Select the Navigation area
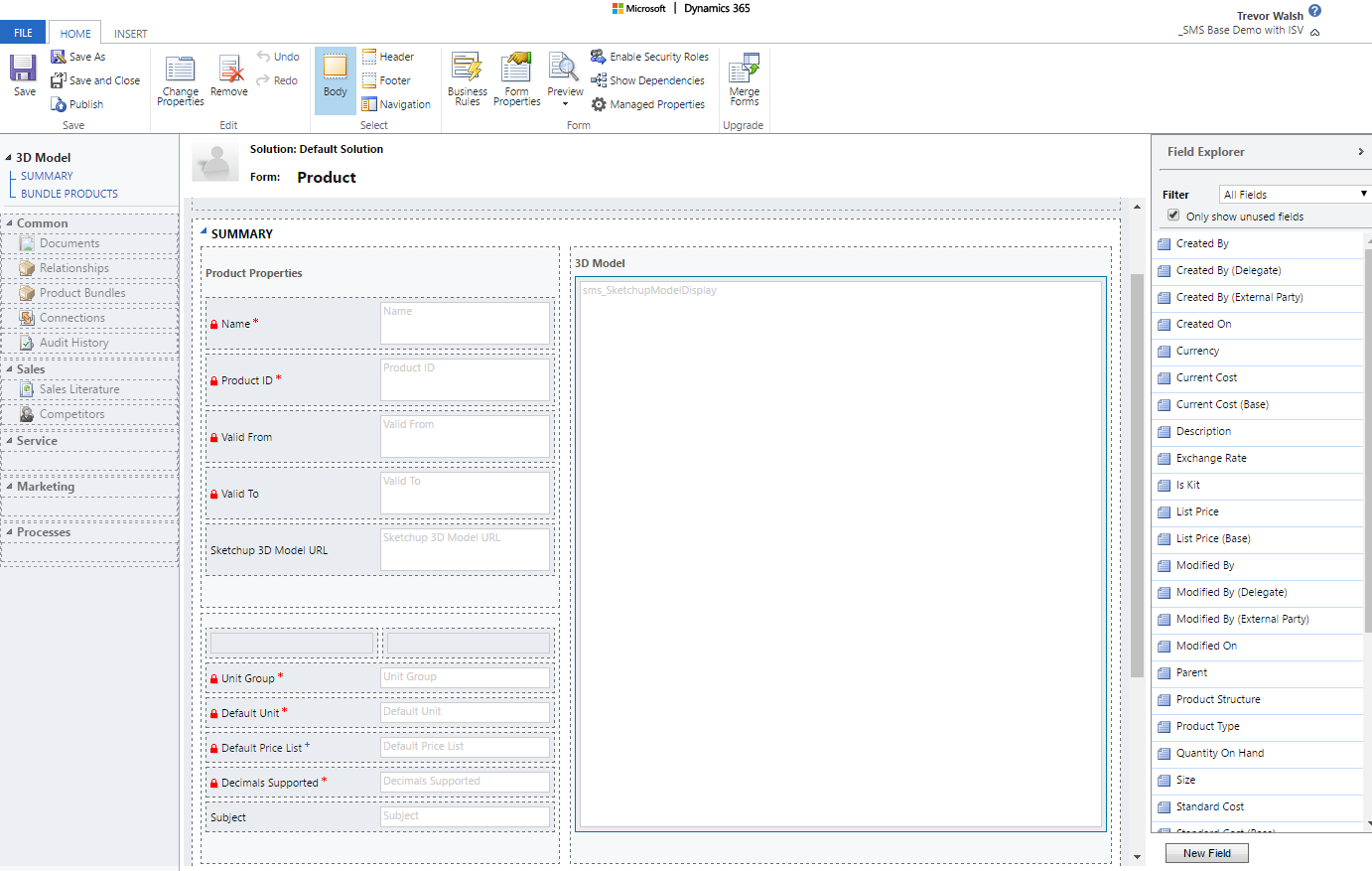1372x871 pixels. [x=396, y=104]
